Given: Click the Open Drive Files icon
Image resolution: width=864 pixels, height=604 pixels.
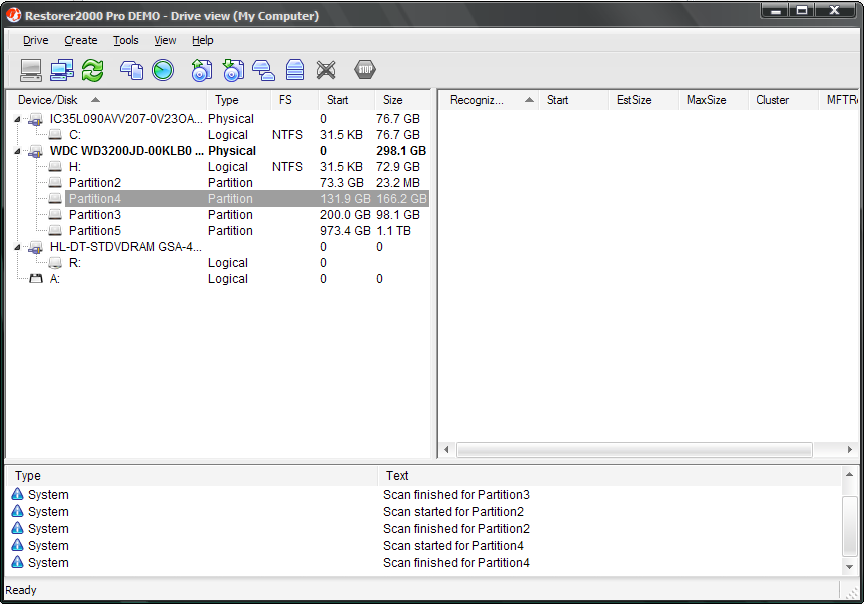Looking at the screenshot, I should tap(131, 70).
